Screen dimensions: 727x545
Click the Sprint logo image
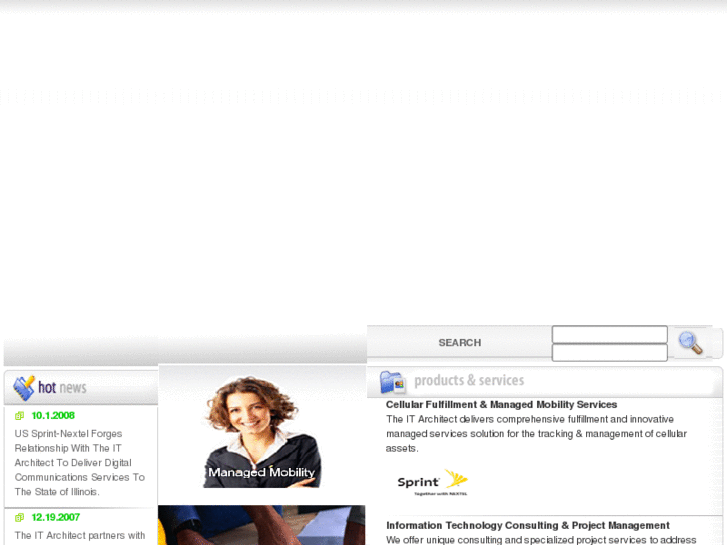432,482
